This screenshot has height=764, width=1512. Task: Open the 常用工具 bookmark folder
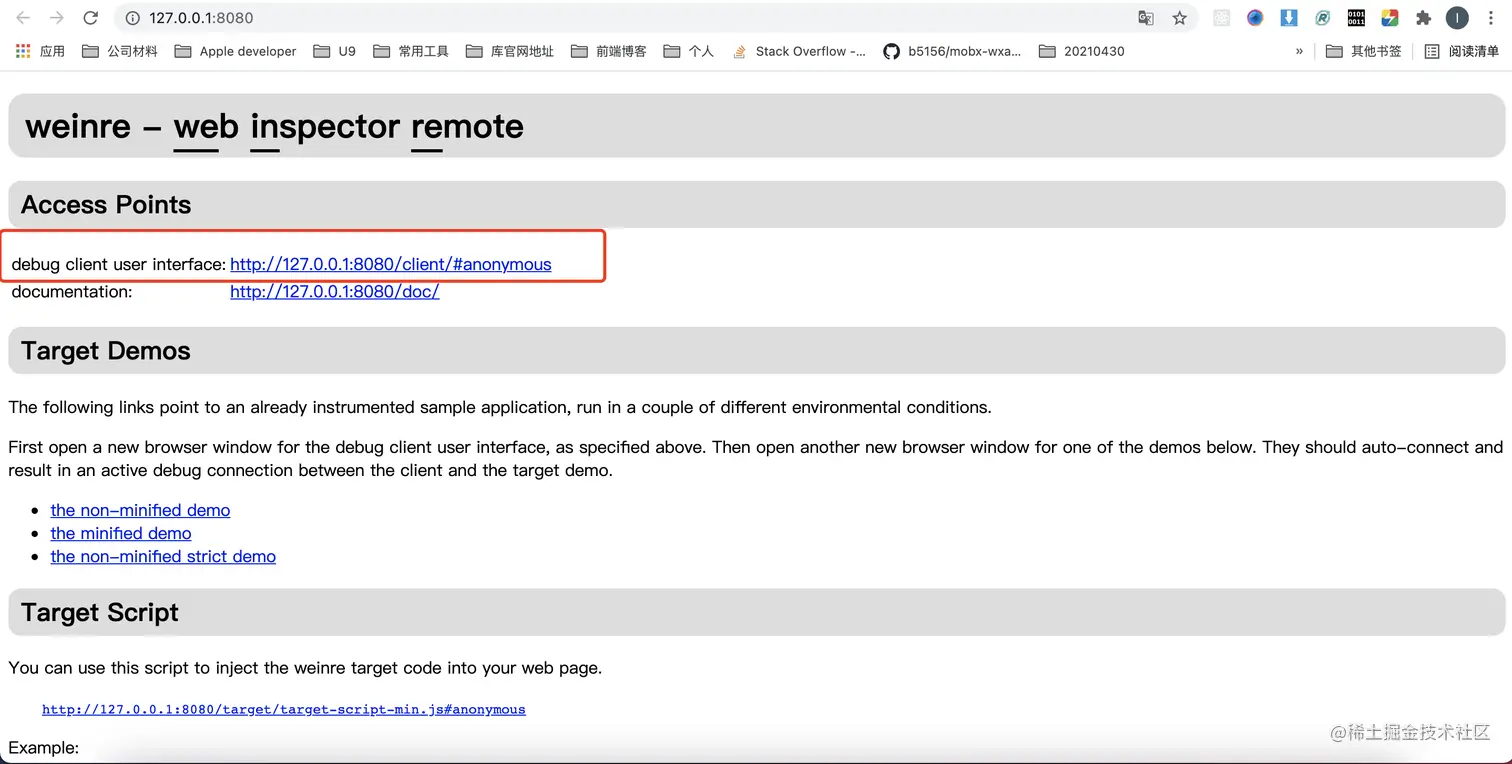[x=411, y=51]
